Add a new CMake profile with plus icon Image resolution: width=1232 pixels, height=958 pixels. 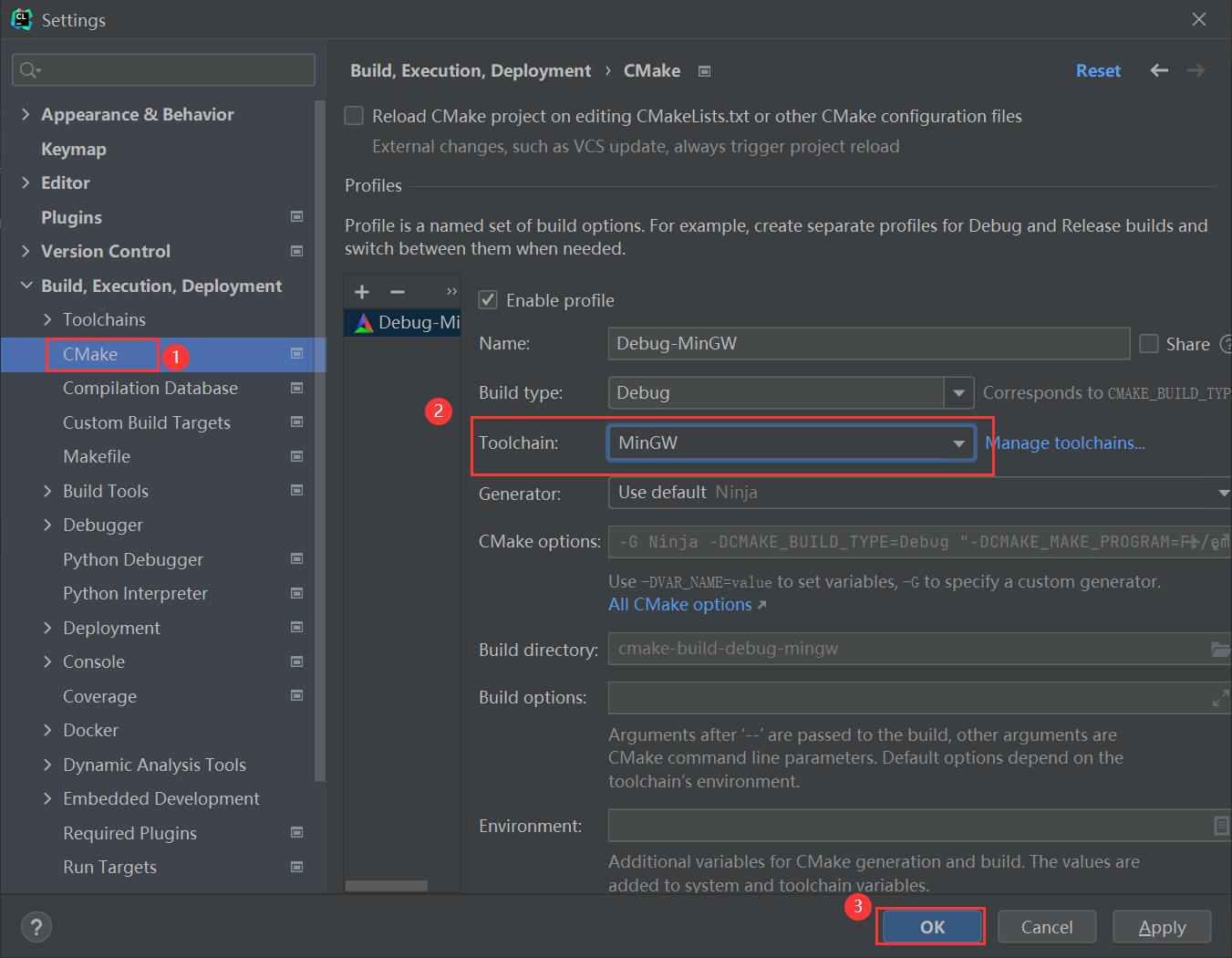click(x=362, y=292)
